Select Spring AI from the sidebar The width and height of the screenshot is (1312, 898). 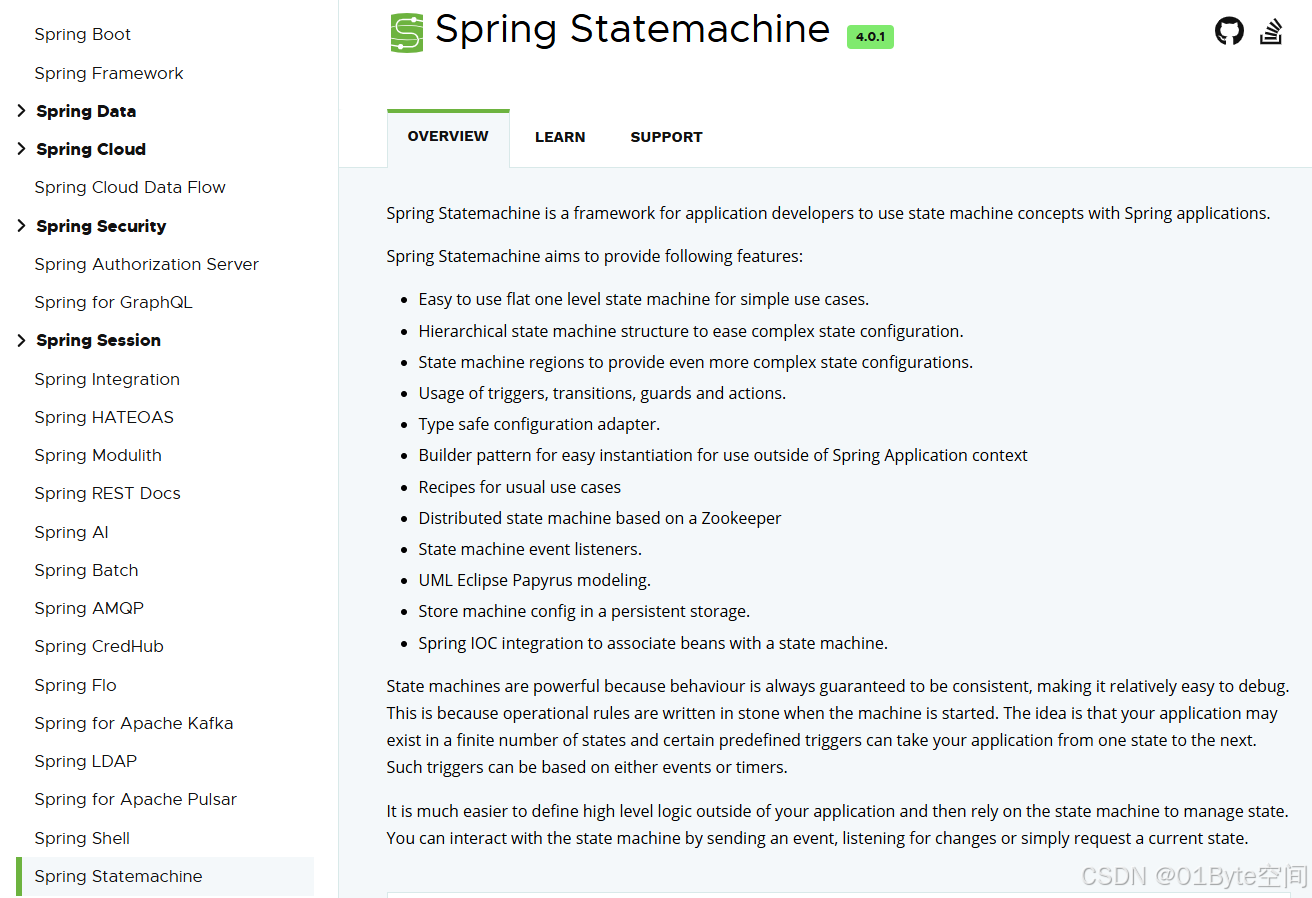point(71,532)
